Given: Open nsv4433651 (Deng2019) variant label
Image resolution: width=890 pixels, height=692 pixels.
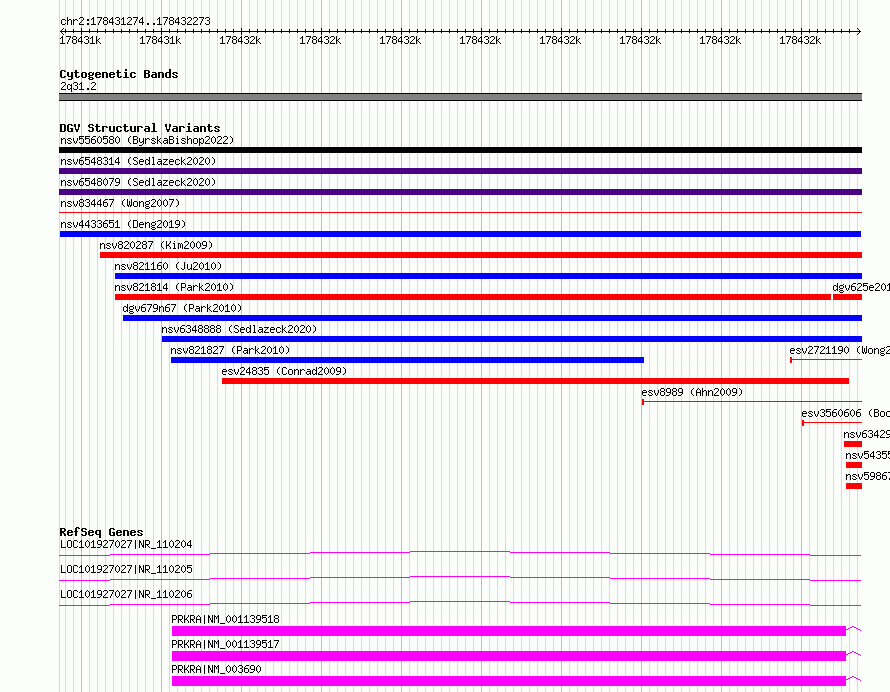Looking at the screenshot, I should [123, 224].
